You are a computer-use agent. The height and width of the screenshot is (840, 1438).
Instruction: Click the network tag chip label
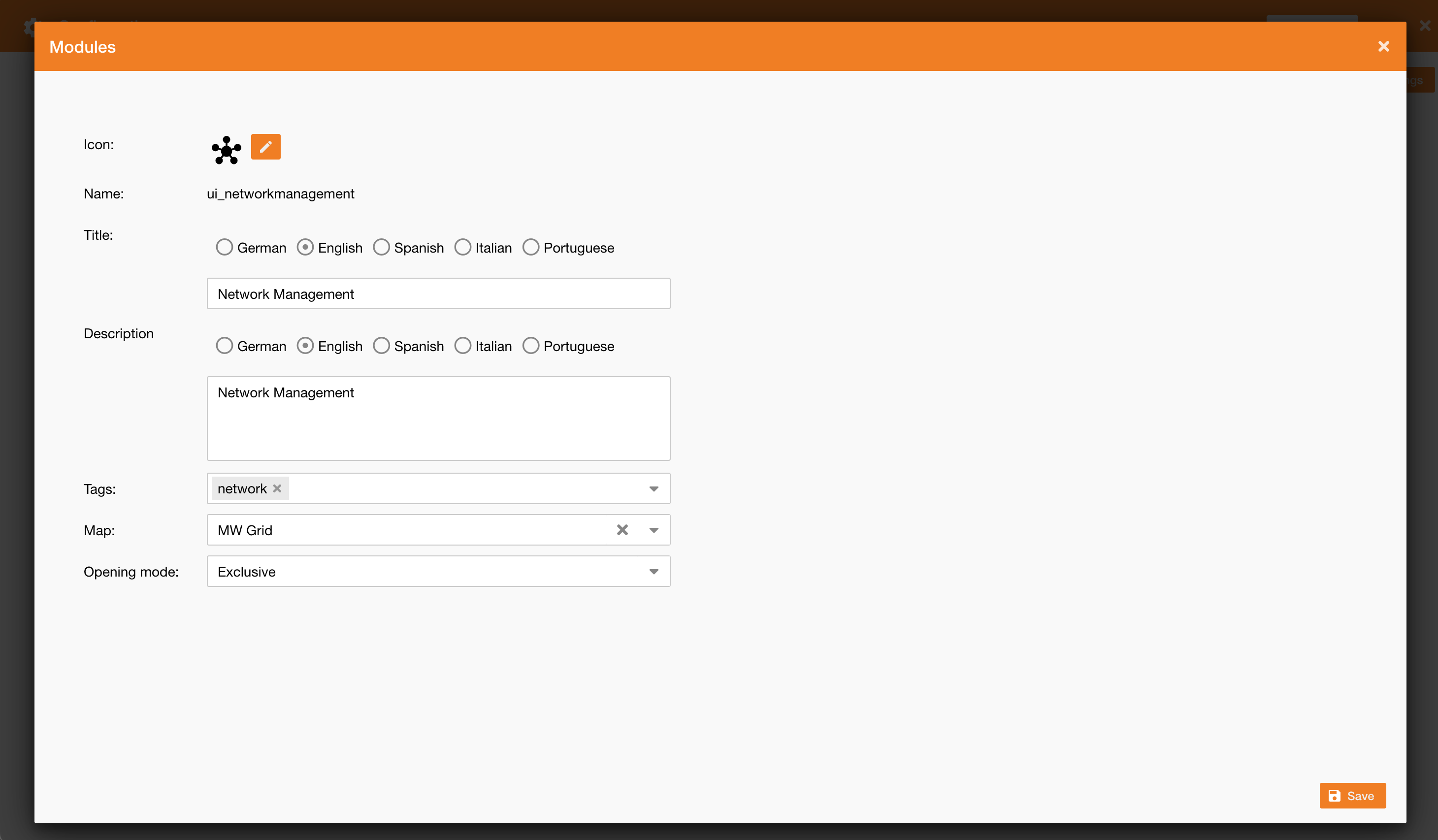coord(242,488)
